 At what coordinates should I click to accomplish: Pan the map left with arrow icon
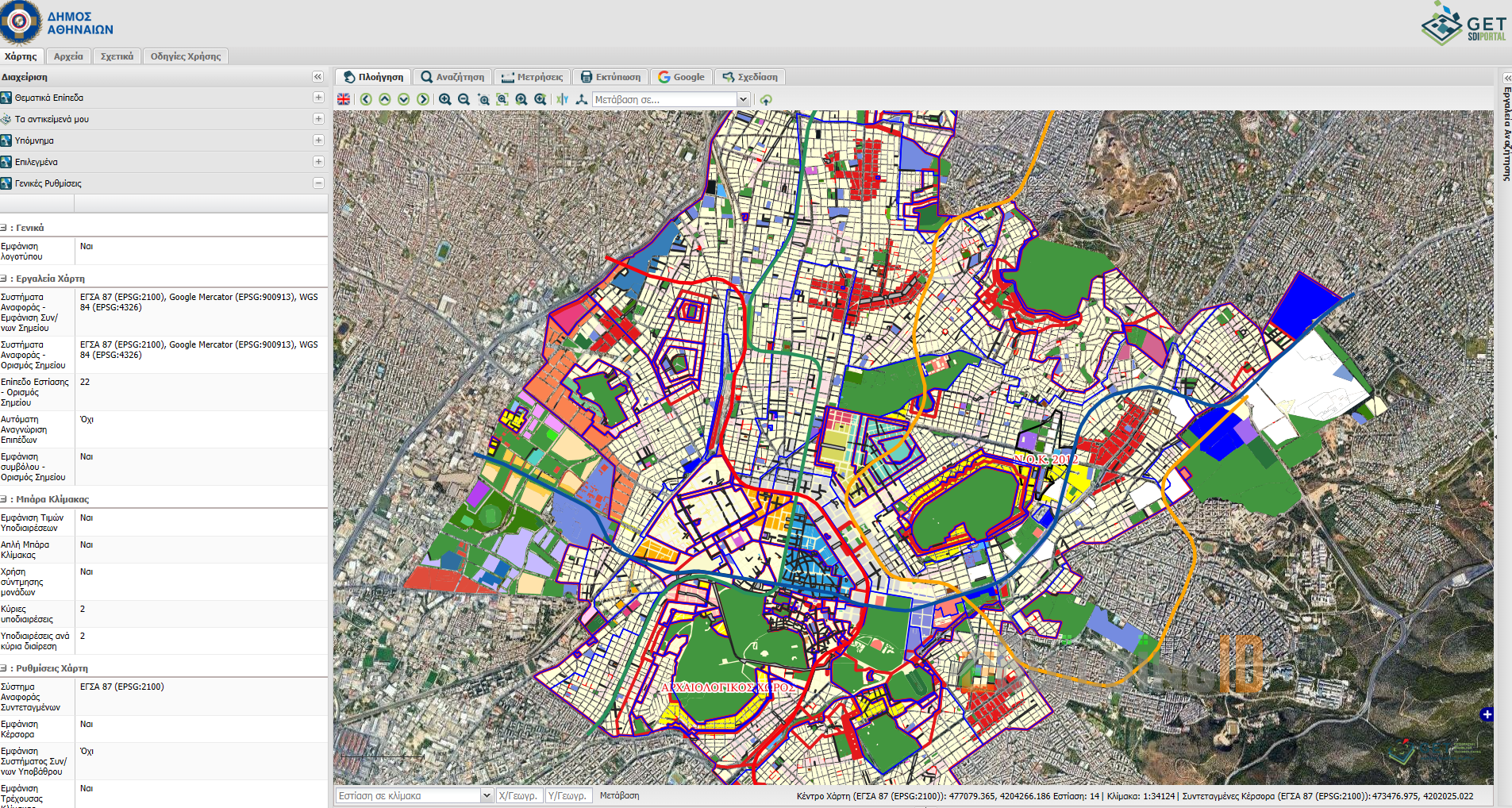click(366, 99)
